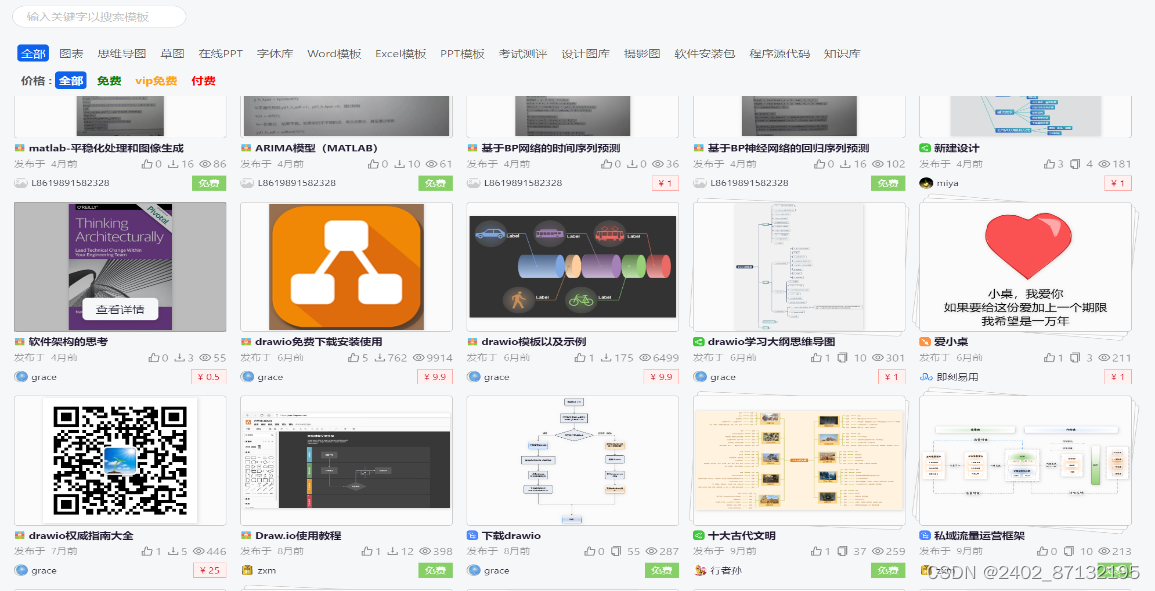Select the 全部 category tab

click(x=33, y=54)
